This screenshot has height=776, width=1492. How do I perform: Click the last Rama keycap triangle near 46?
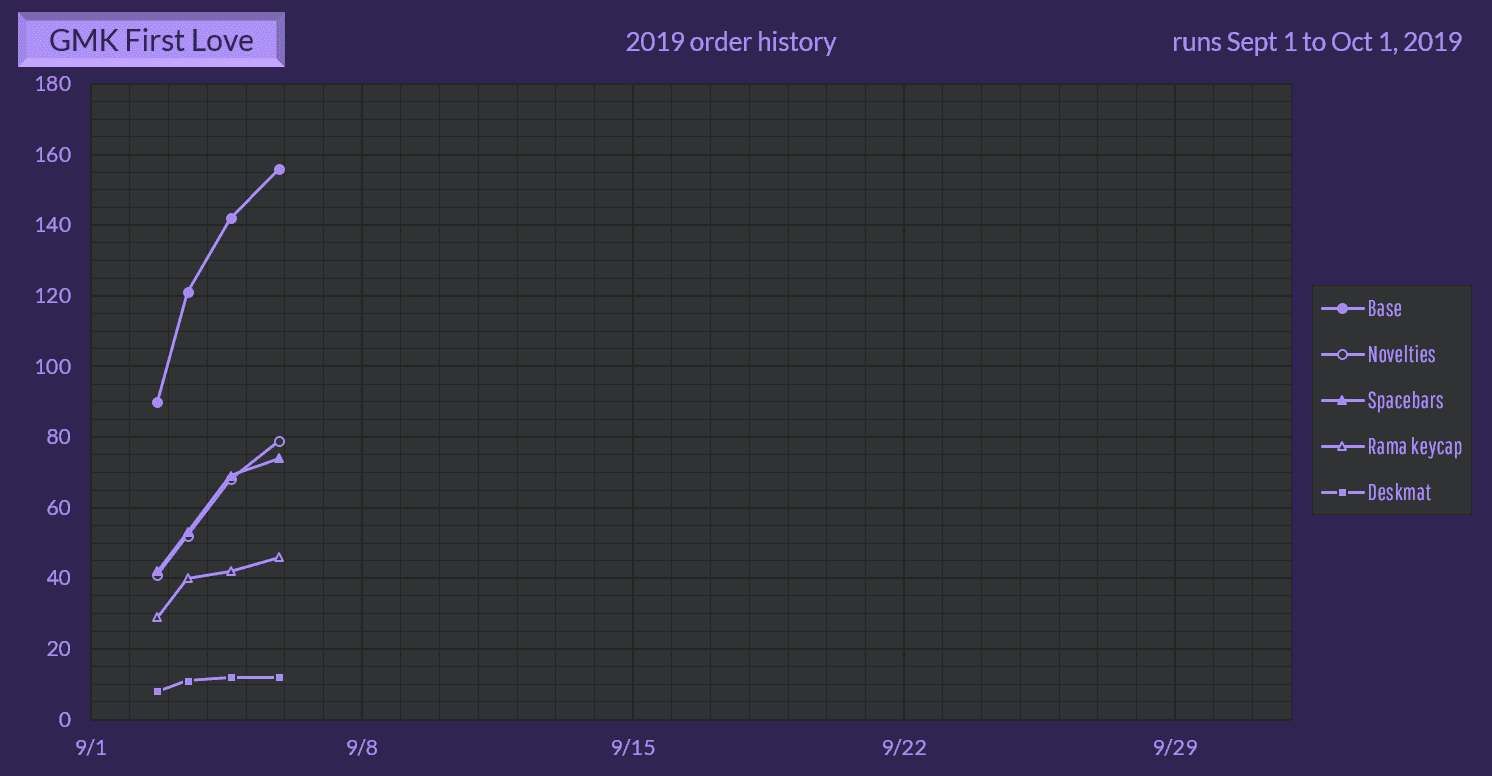279,557
